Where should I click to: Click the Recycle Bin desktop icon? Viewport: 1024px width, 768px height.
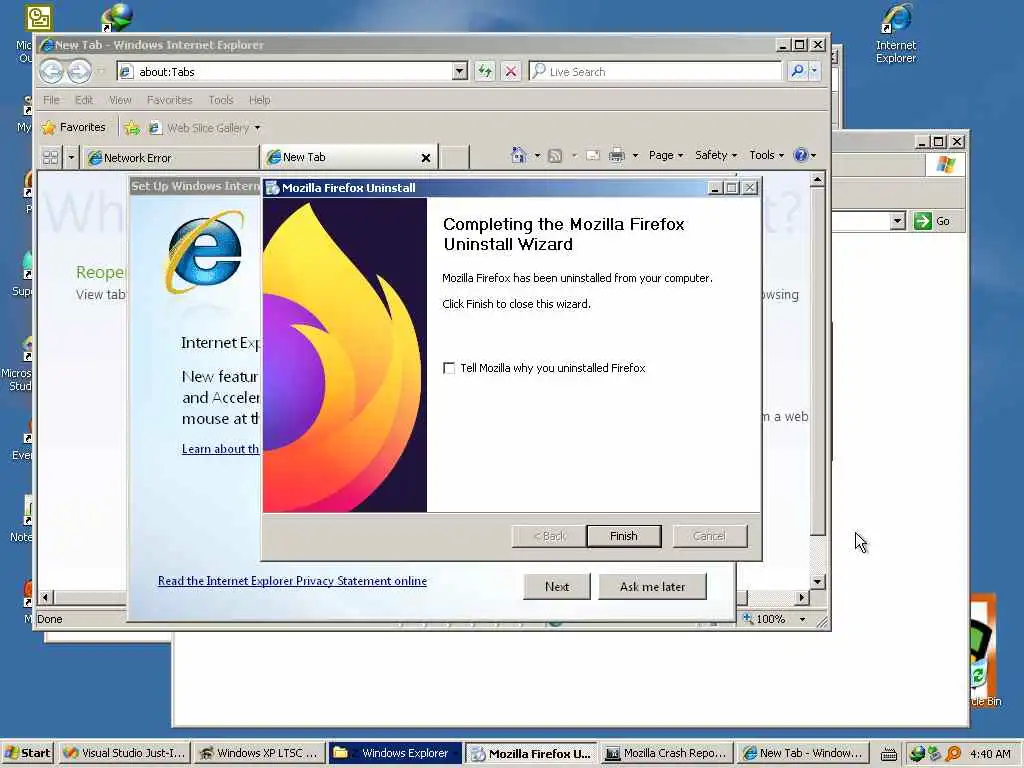984,651
